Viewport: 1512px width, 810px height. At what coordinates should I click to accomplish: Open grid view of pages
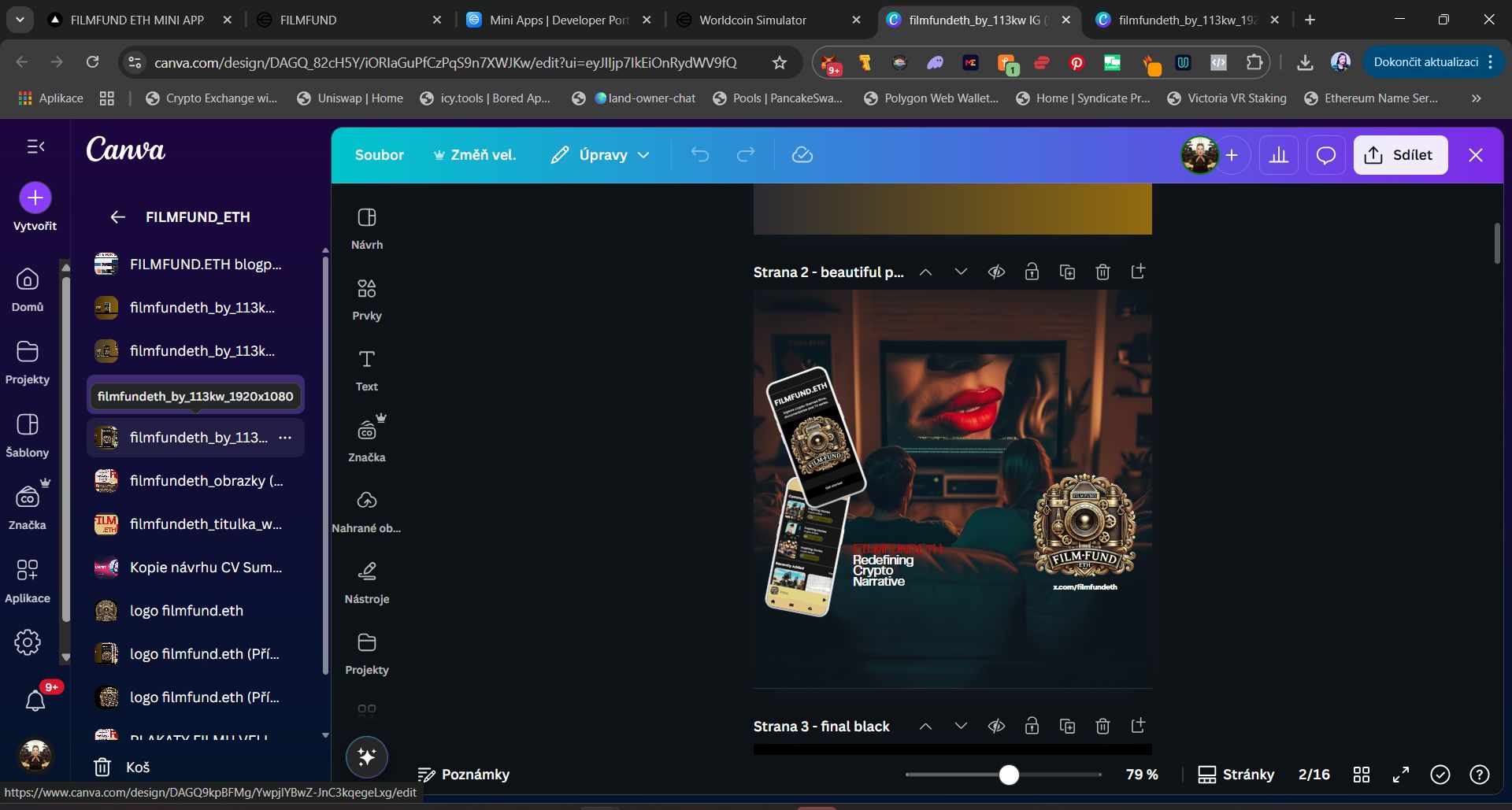(x=1362, y=775)
